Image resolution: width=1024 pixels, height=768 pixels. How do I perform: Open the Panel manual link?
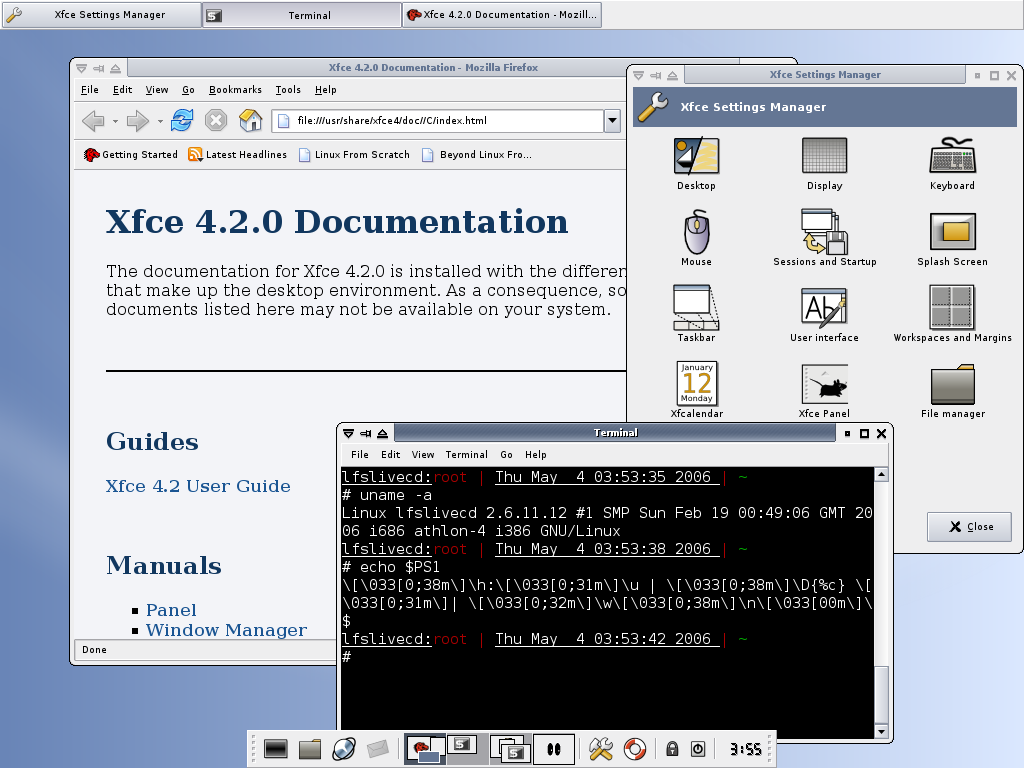point(171,610)
